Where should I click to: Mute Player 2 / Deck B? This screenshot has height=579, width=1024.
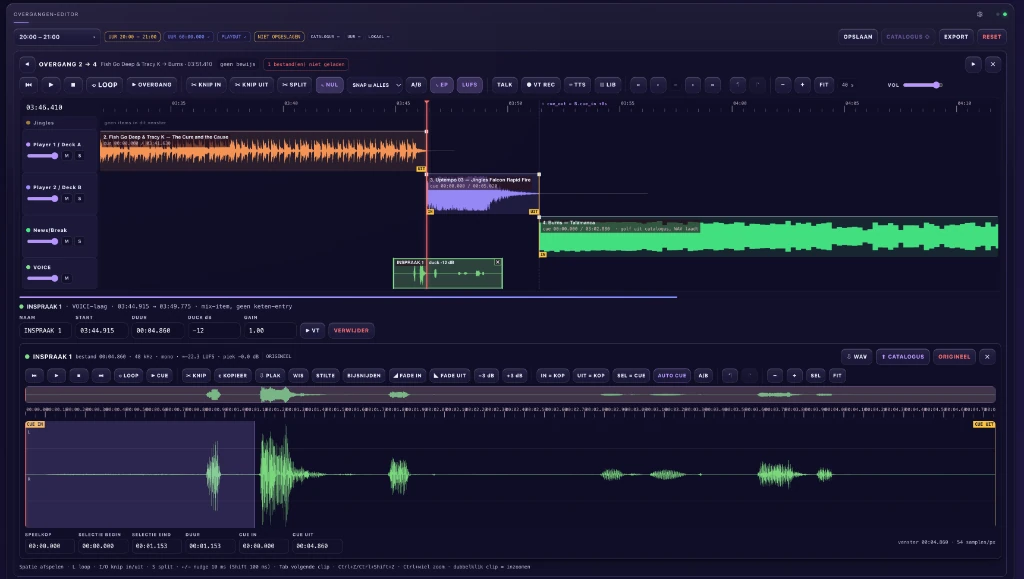click(x=67, y=198)
